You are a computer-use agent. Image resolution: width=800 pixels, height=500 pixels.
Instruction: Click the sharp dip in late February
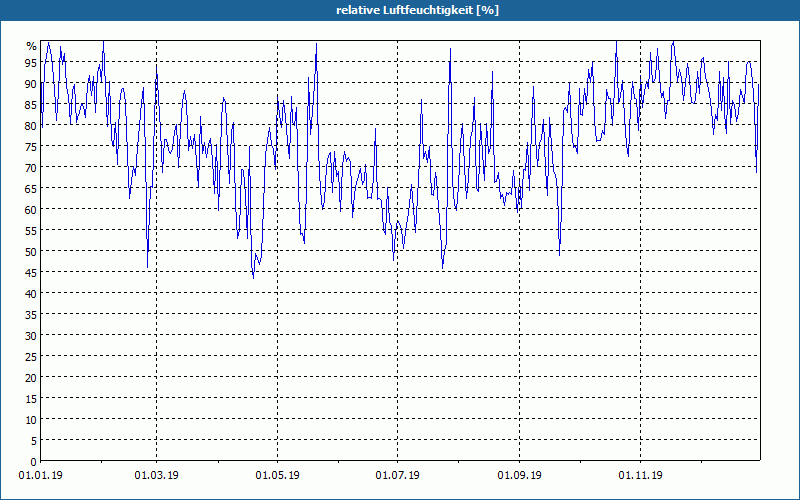147,266
